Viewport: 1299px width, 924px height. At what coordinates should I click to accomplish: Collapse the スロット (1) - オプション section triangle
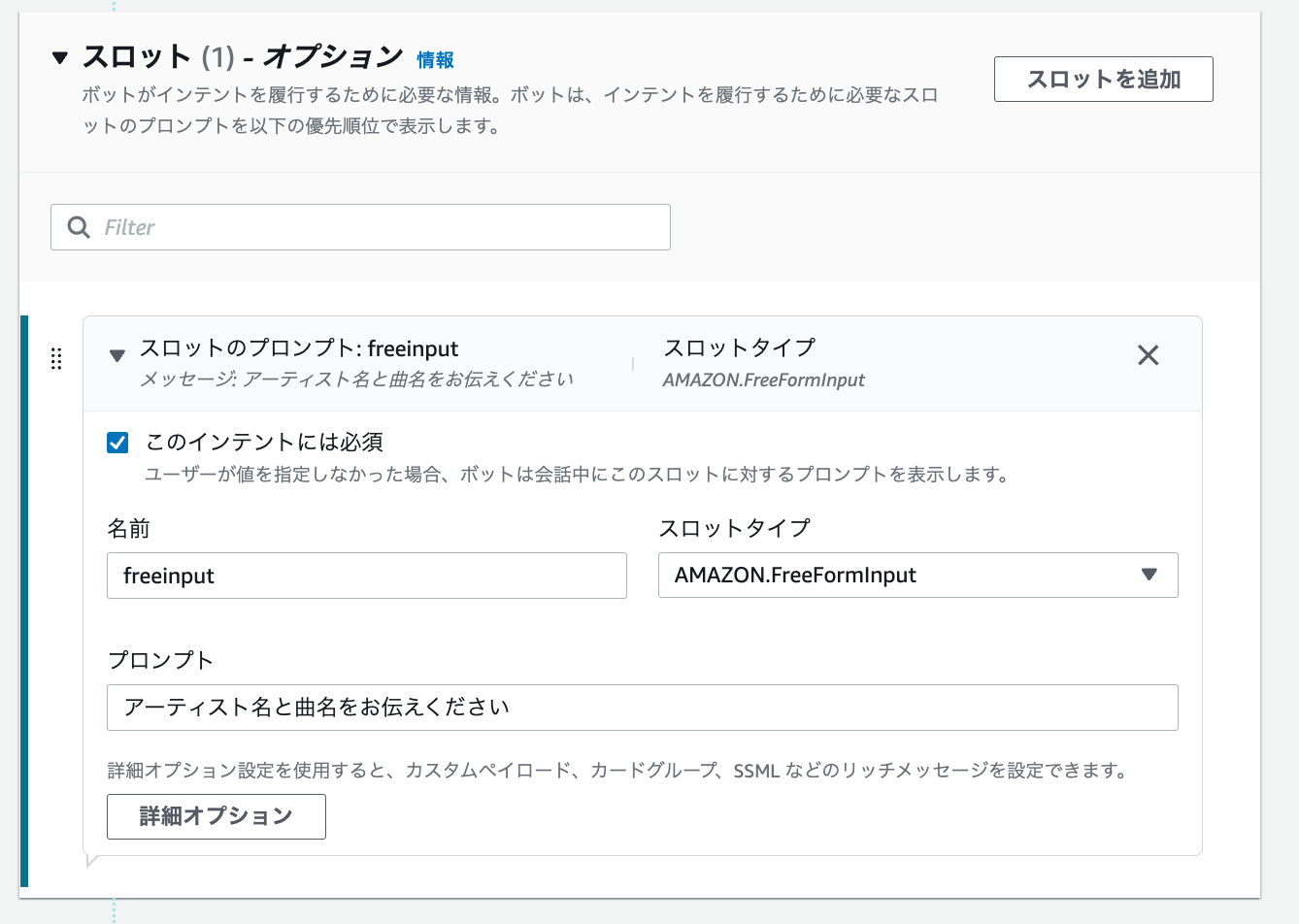click(x=60, y=56)
